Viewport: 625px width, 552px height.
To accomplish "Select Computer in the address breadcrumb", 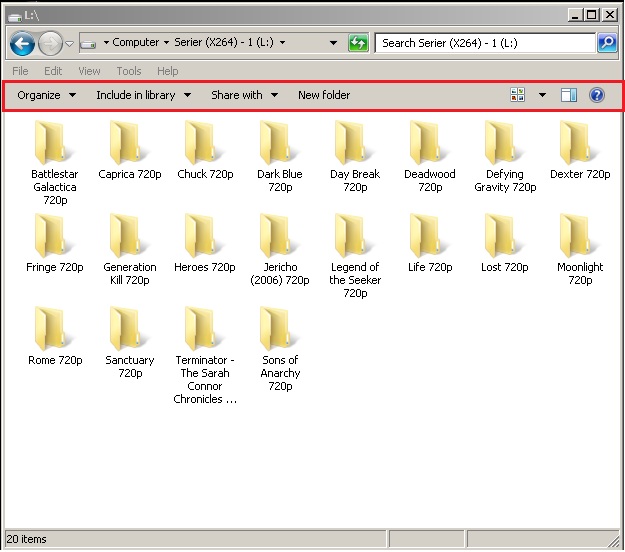I will [136, 42].
